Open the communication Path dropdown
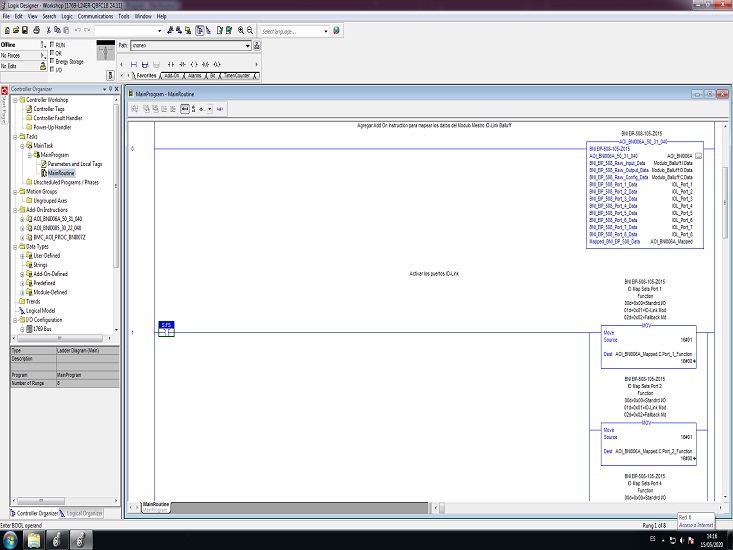Screen dimensions: 733x550 pos(247,45)
